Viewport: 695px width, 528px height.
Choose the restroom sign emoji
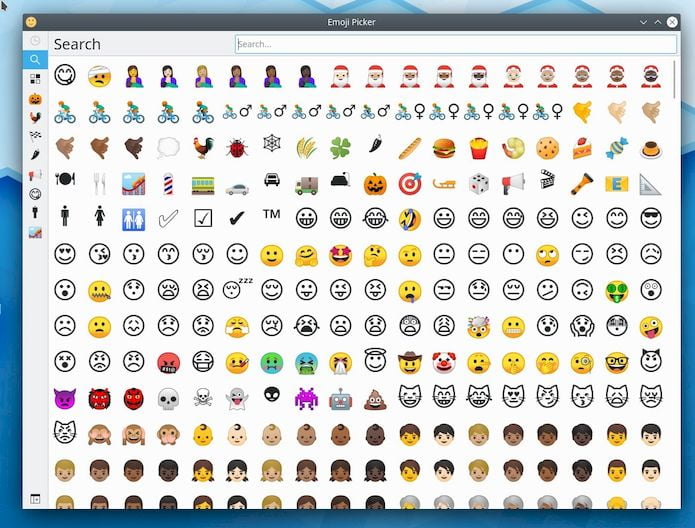tap(133, 220)
